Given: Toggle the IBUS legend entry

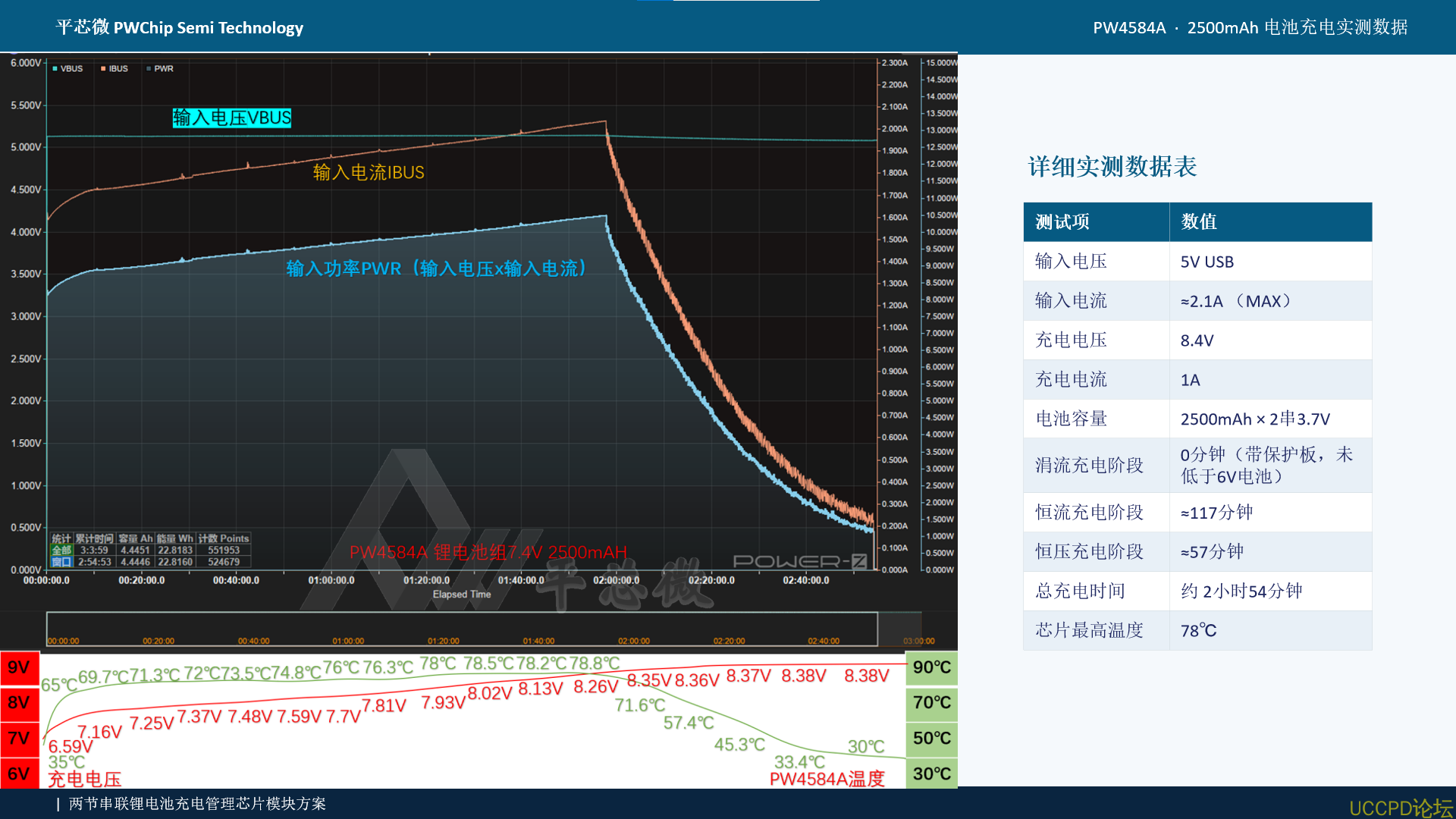Looking at the screenshot, I should tap(115, 68).
